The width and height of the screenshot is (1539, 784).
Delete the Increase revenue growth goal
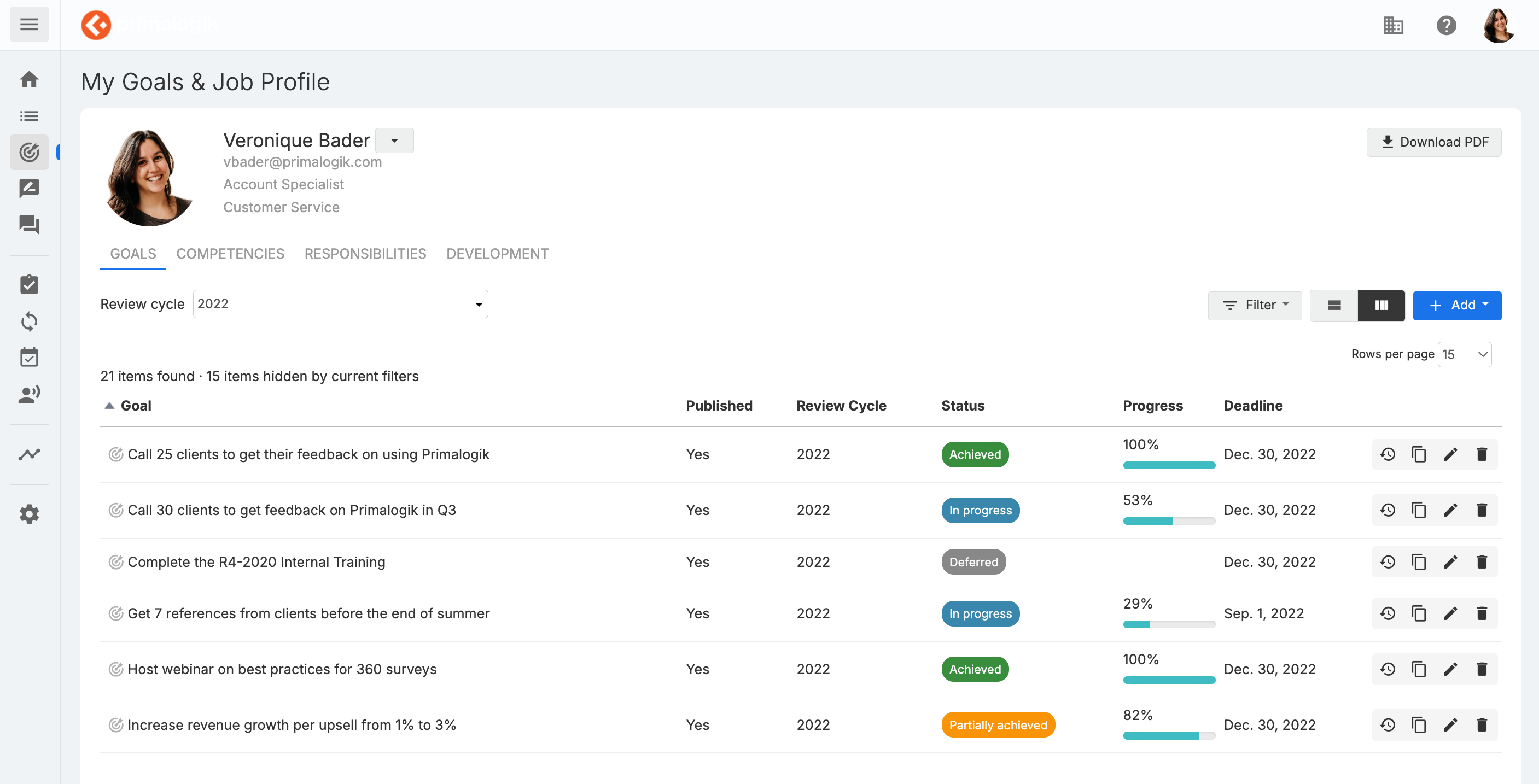point(1482,725)
